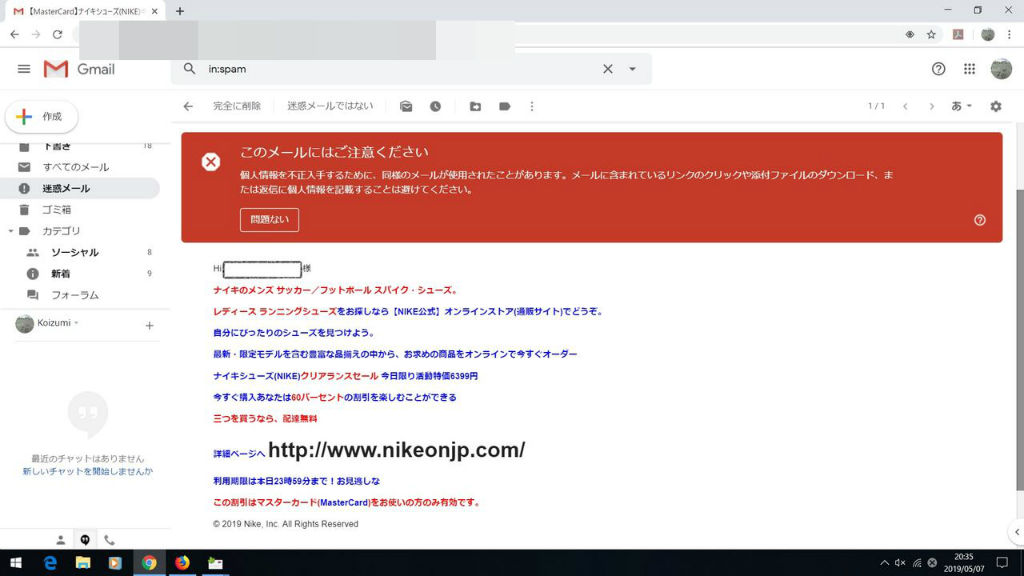
Task: Start new chat plus icon
Action: (150, 325)
